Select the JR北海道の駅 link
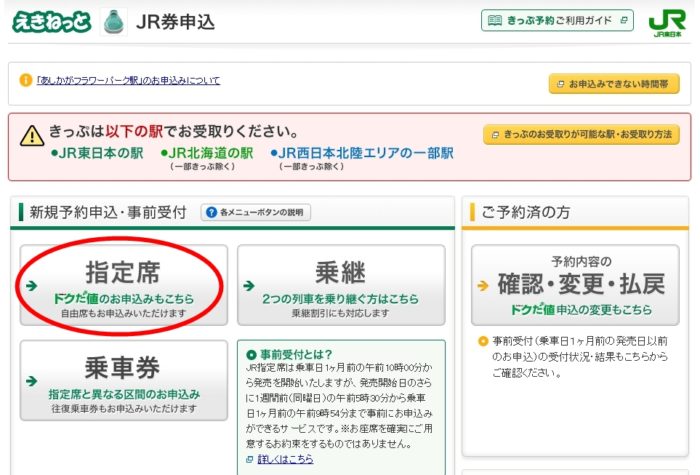Screen dimensions: 700x475 coord(207,153)
